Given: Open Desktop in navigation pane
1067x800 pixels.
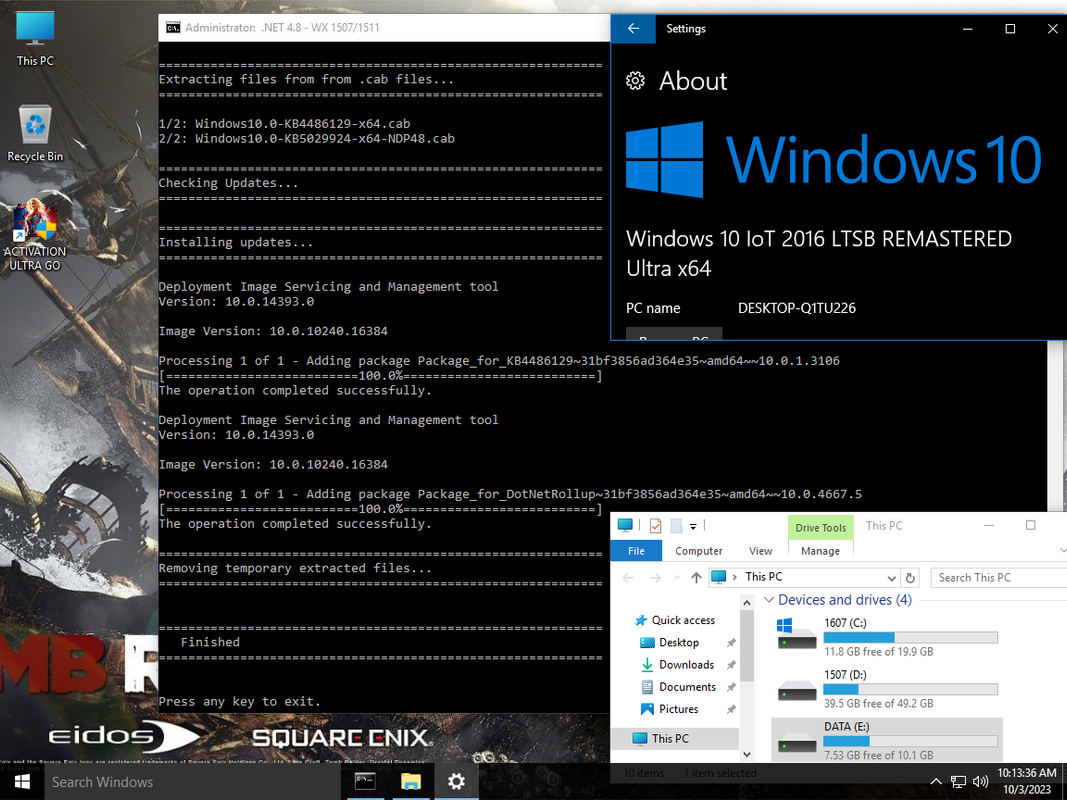Looking at the screenshot, I should 678,643.
